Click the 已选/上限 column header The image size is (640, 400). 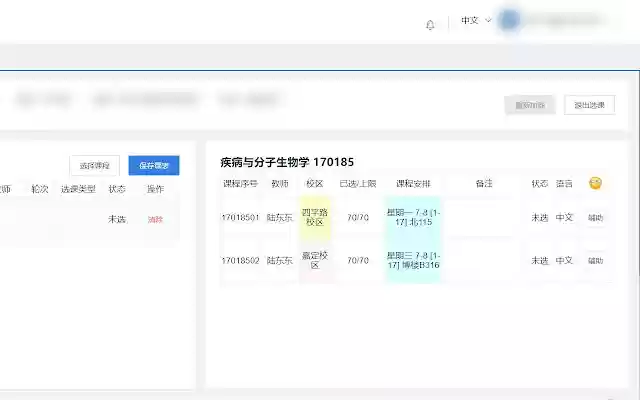click(358, 184)
